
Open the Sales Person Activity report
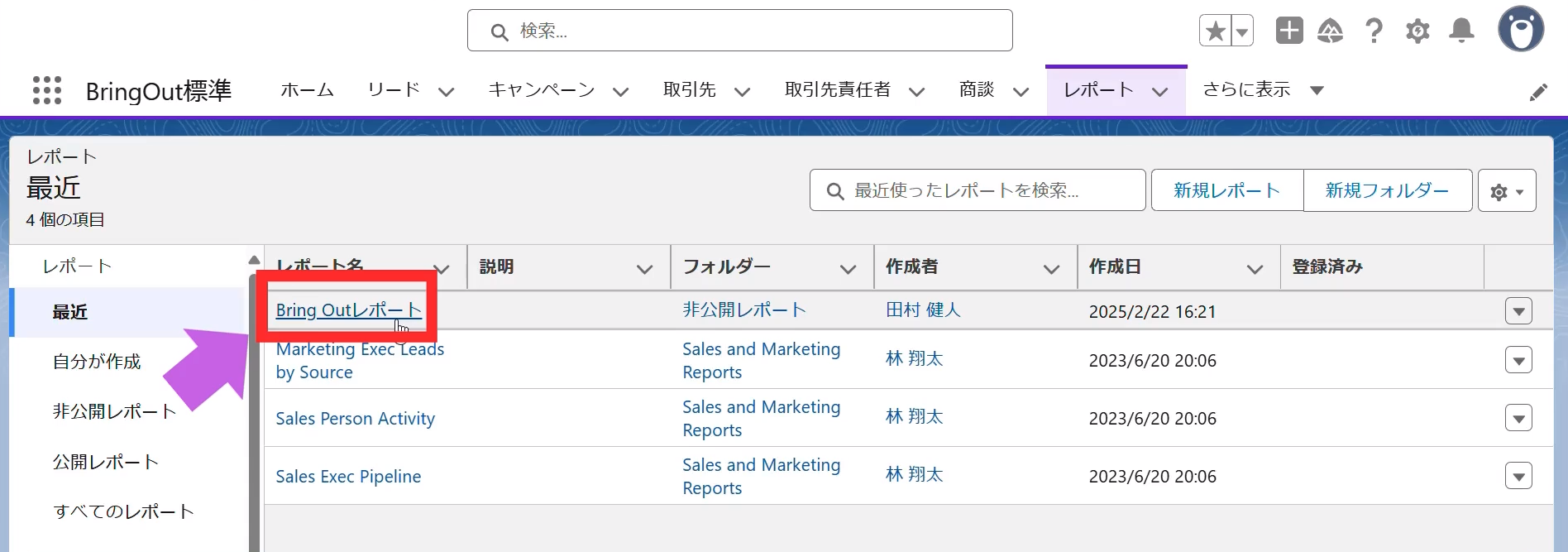(x=355, y=419)
